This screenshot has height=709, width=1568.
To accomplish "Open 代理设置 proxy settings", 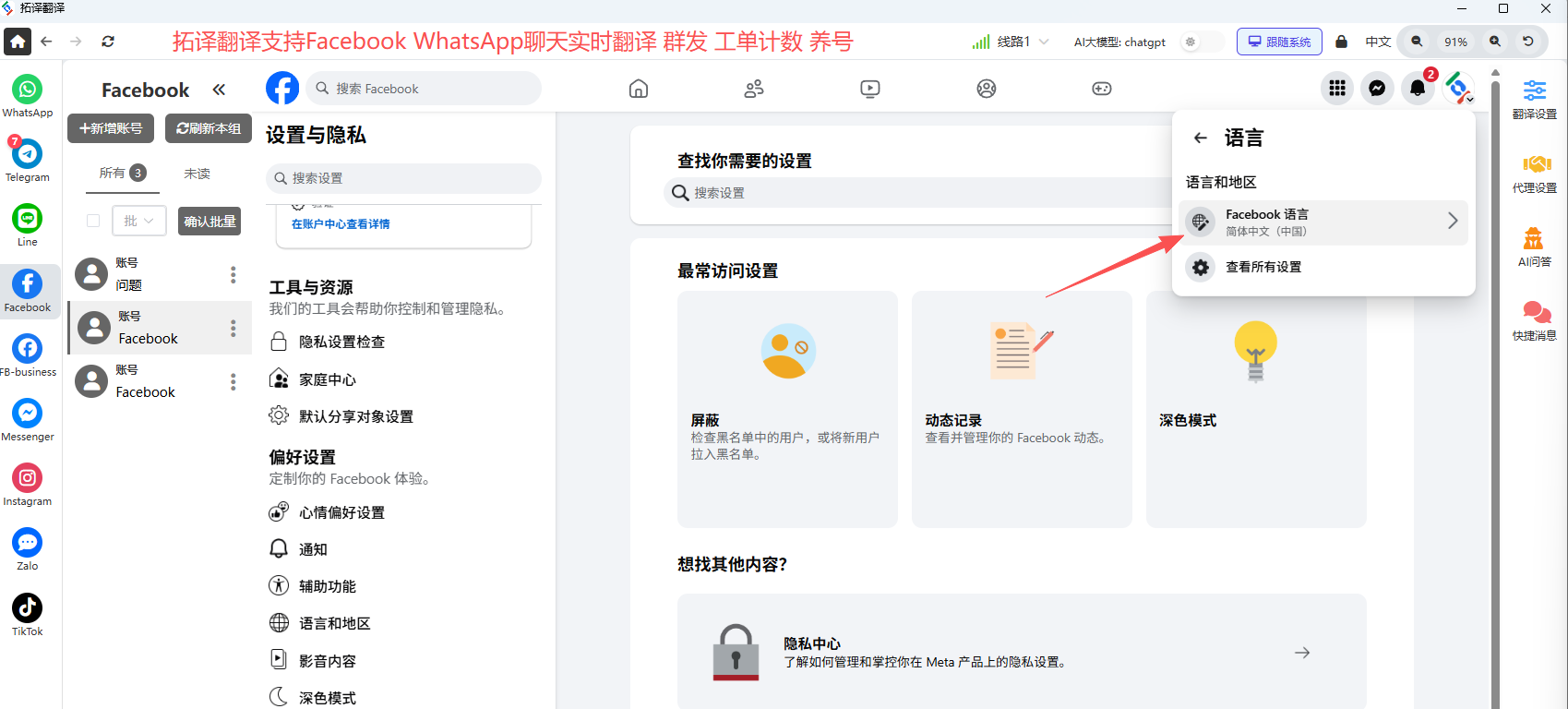I will pos(1535,173).
